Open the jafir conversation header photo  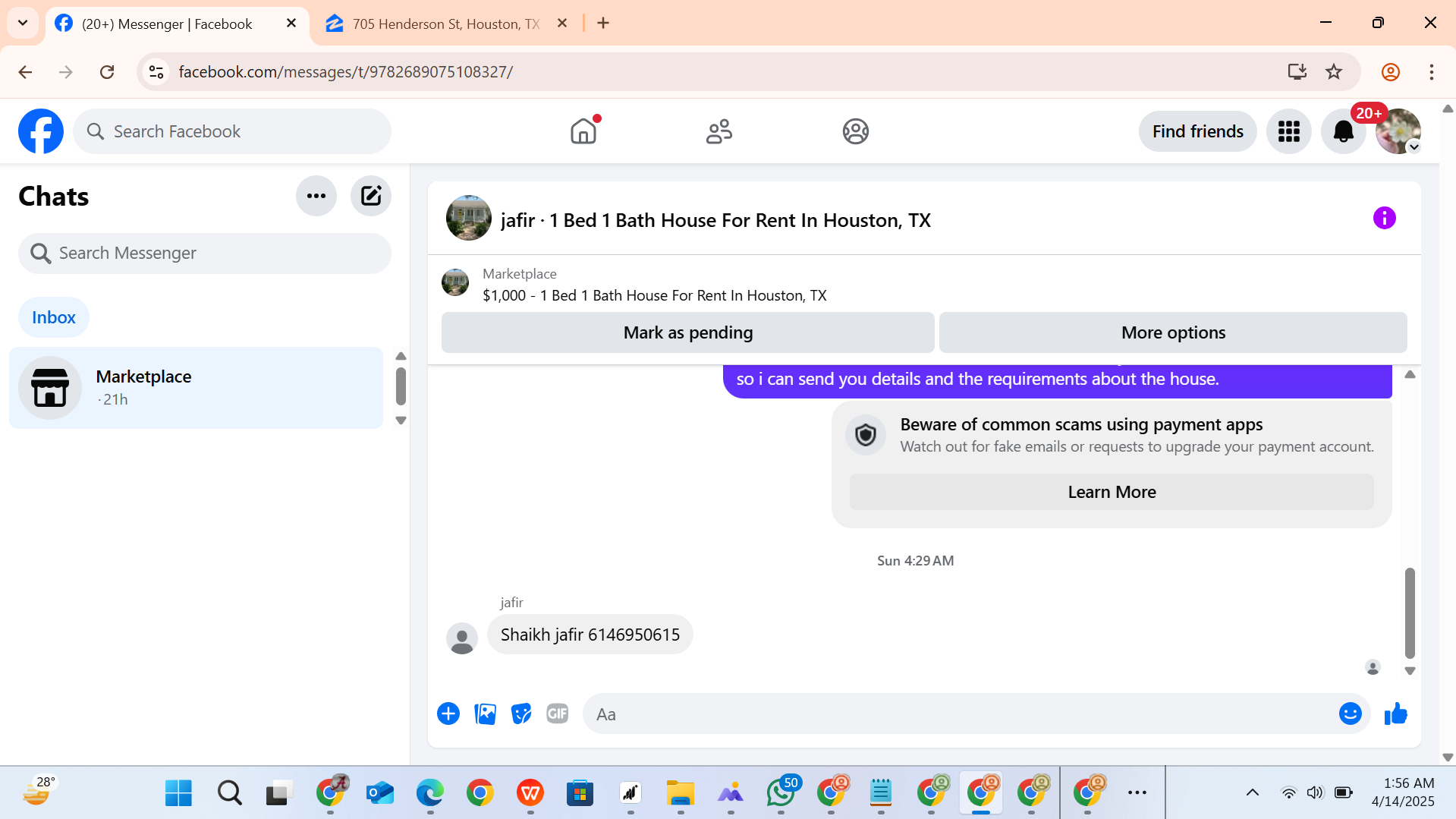point(468,219)
